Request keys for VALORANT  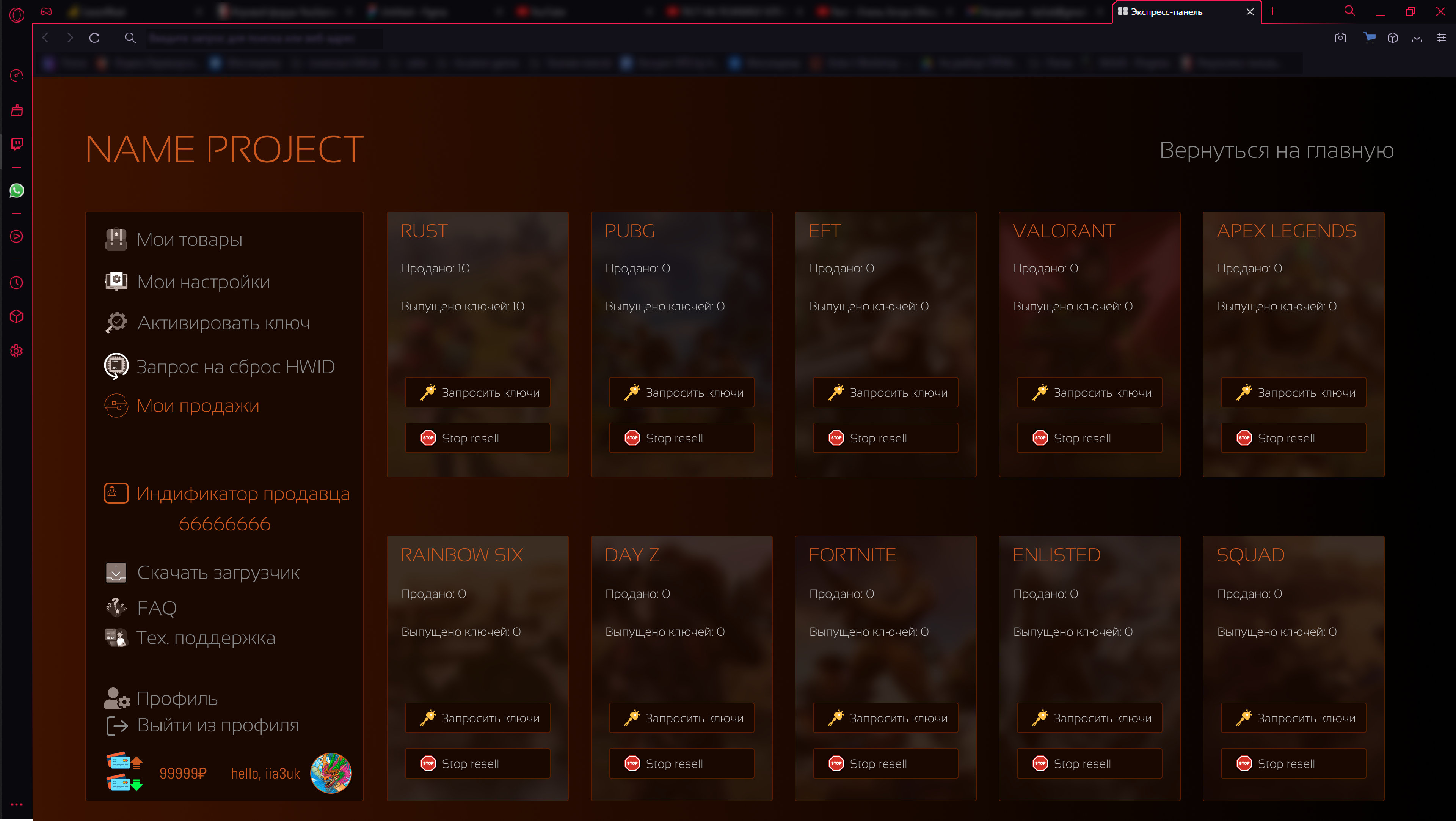(x=1090, y=392)
